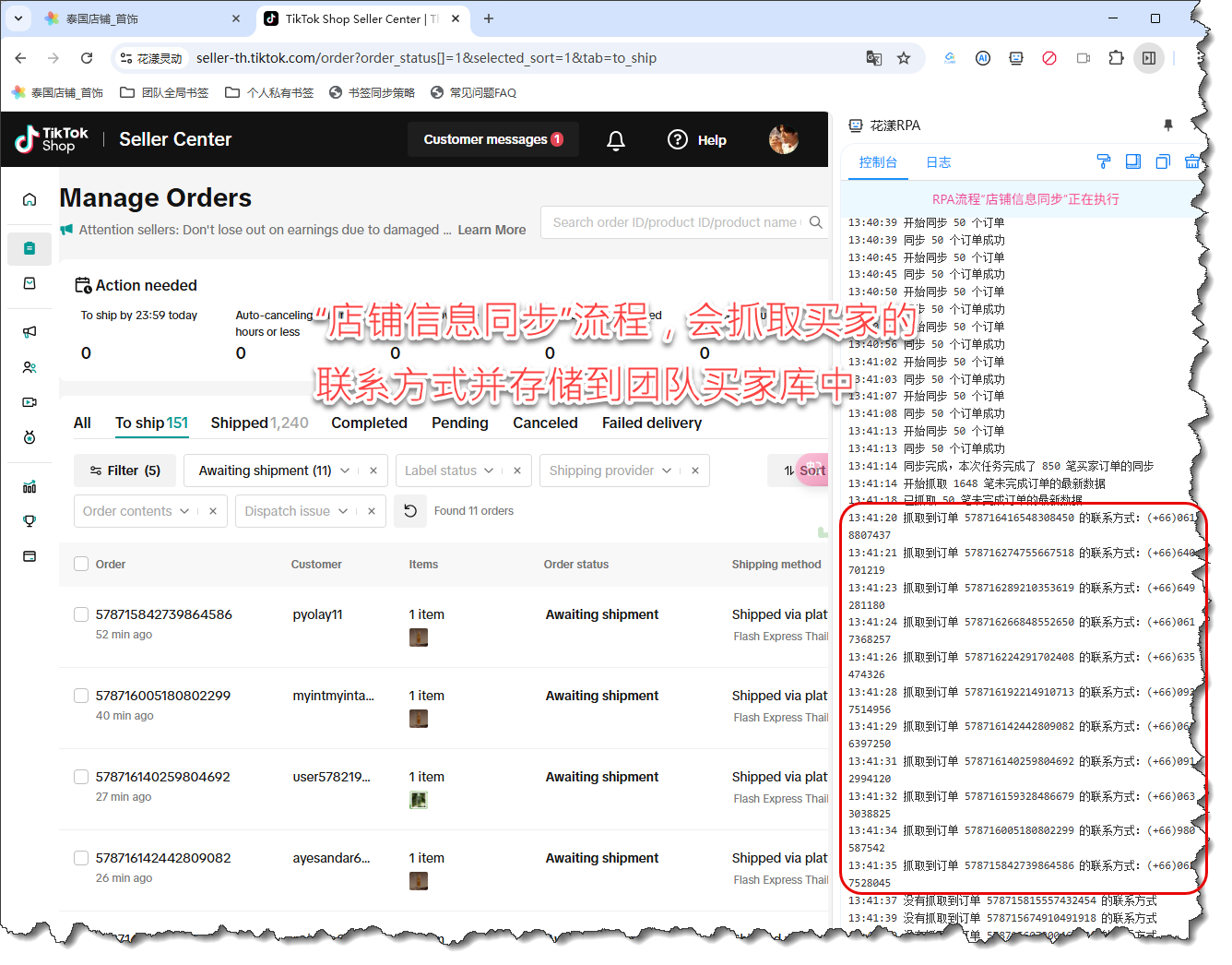This screenshot has width=1232, height=965.
Task: Clear the Shipping provider filter with its X
Action: click(x=695, y=471)
